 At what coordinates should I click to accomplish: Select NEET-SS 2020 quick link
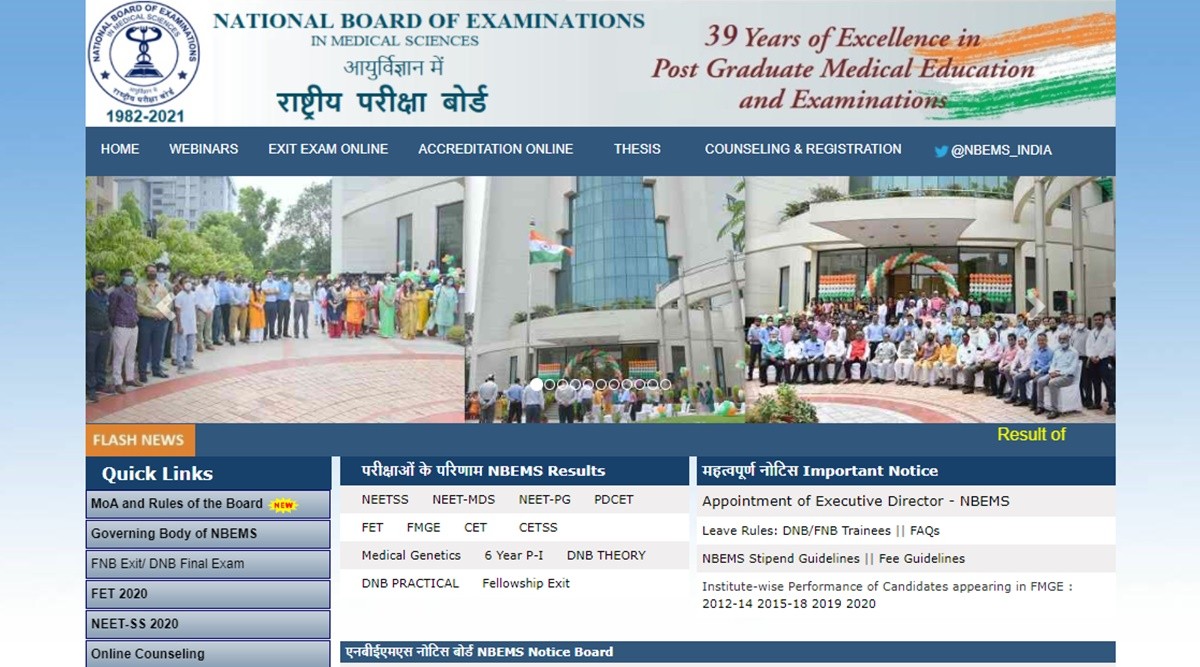[x=135, y=624]
